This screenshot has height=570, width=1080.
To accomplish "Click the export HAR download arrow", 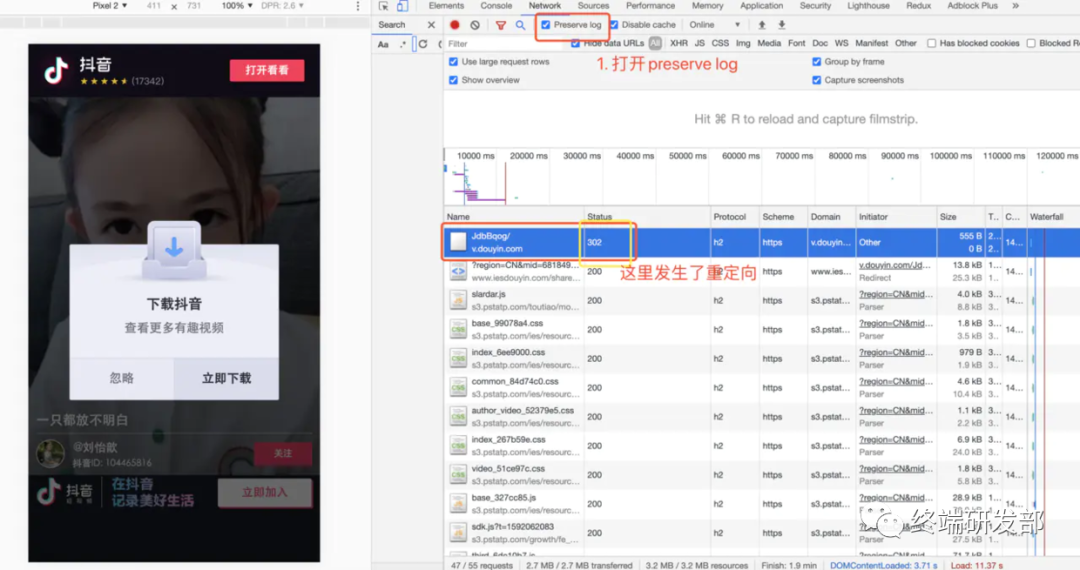I will pyautogui.click(x=782, y=25).
